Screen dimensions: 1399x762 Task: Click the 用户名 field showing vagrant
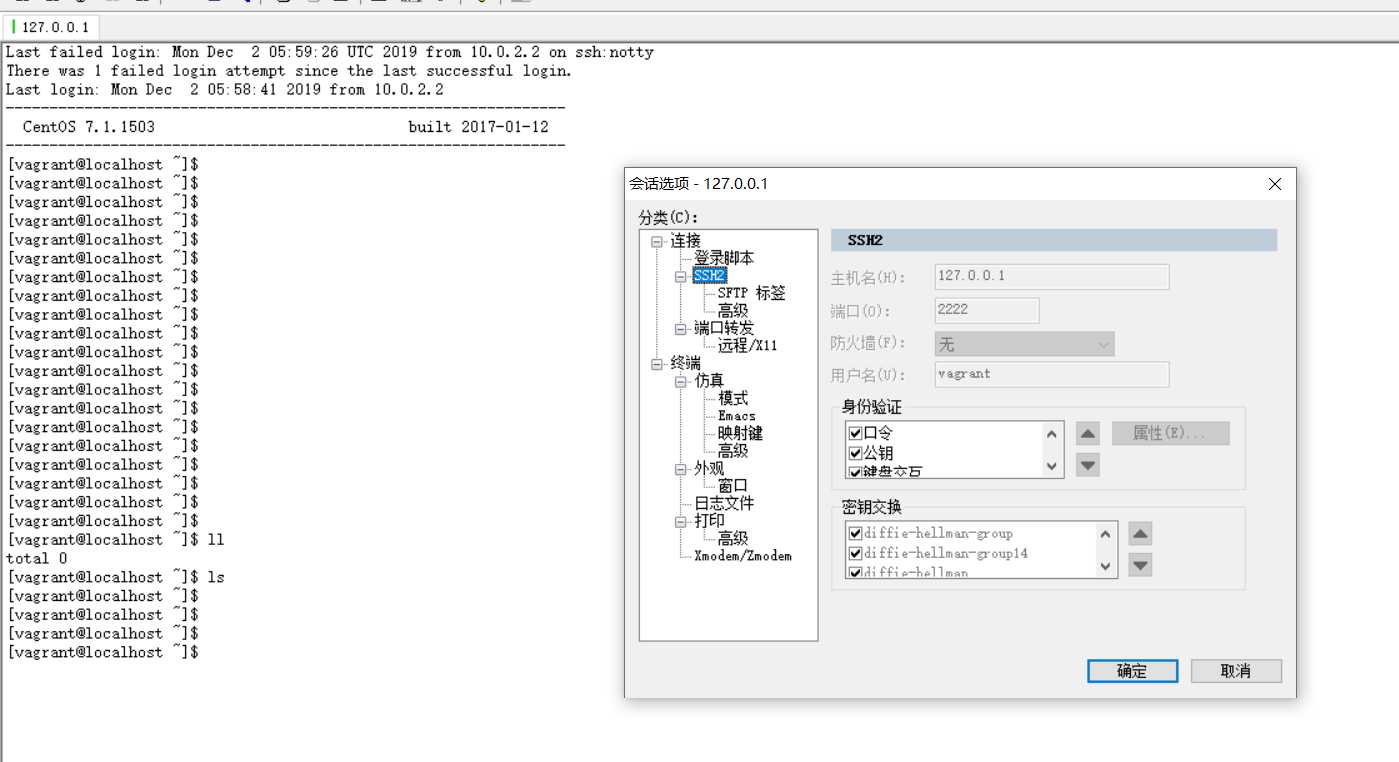(1051, 374)
